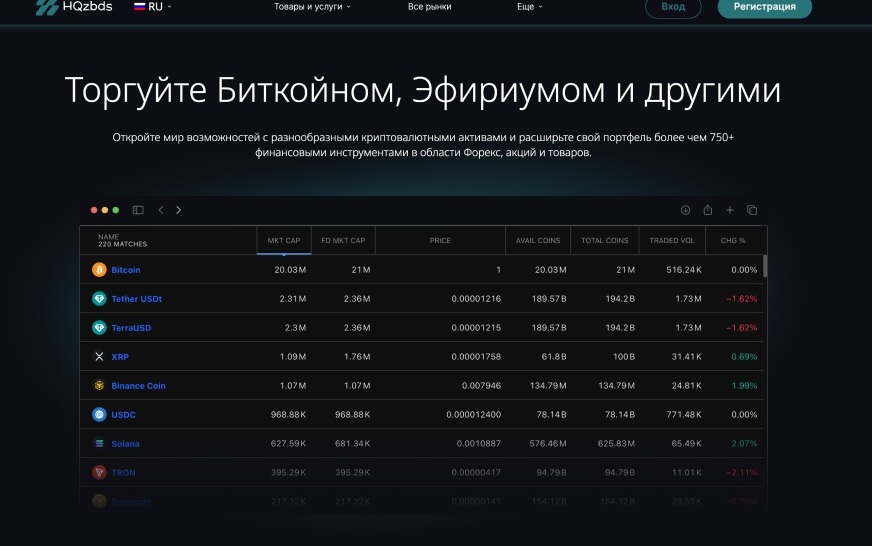Sort by CHG % column
This screenshot has height=546, width=872.
733,240
